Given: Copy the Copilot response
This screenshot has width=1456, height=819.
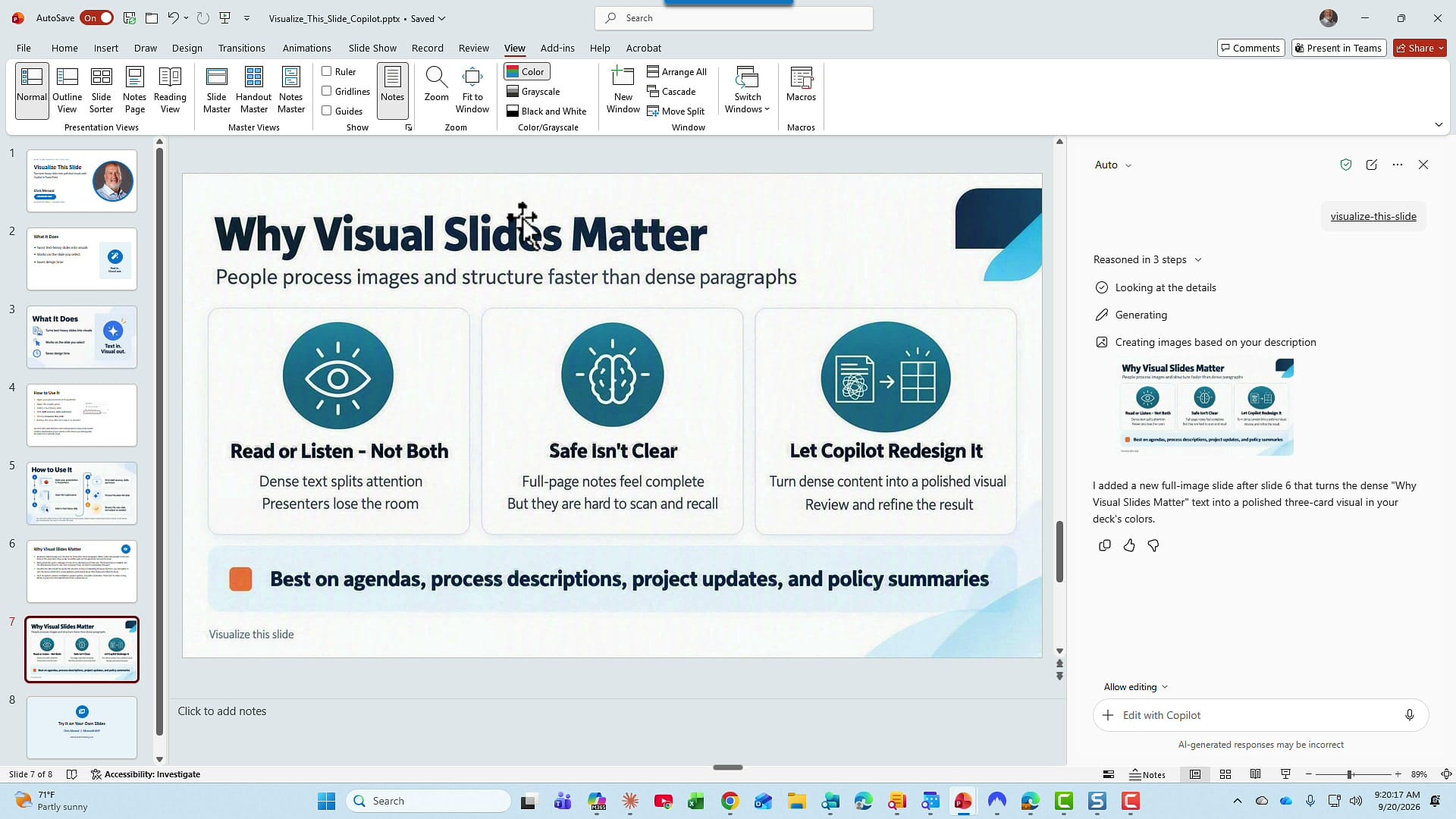Looking at the screenshot, I should pos(1104,545).
